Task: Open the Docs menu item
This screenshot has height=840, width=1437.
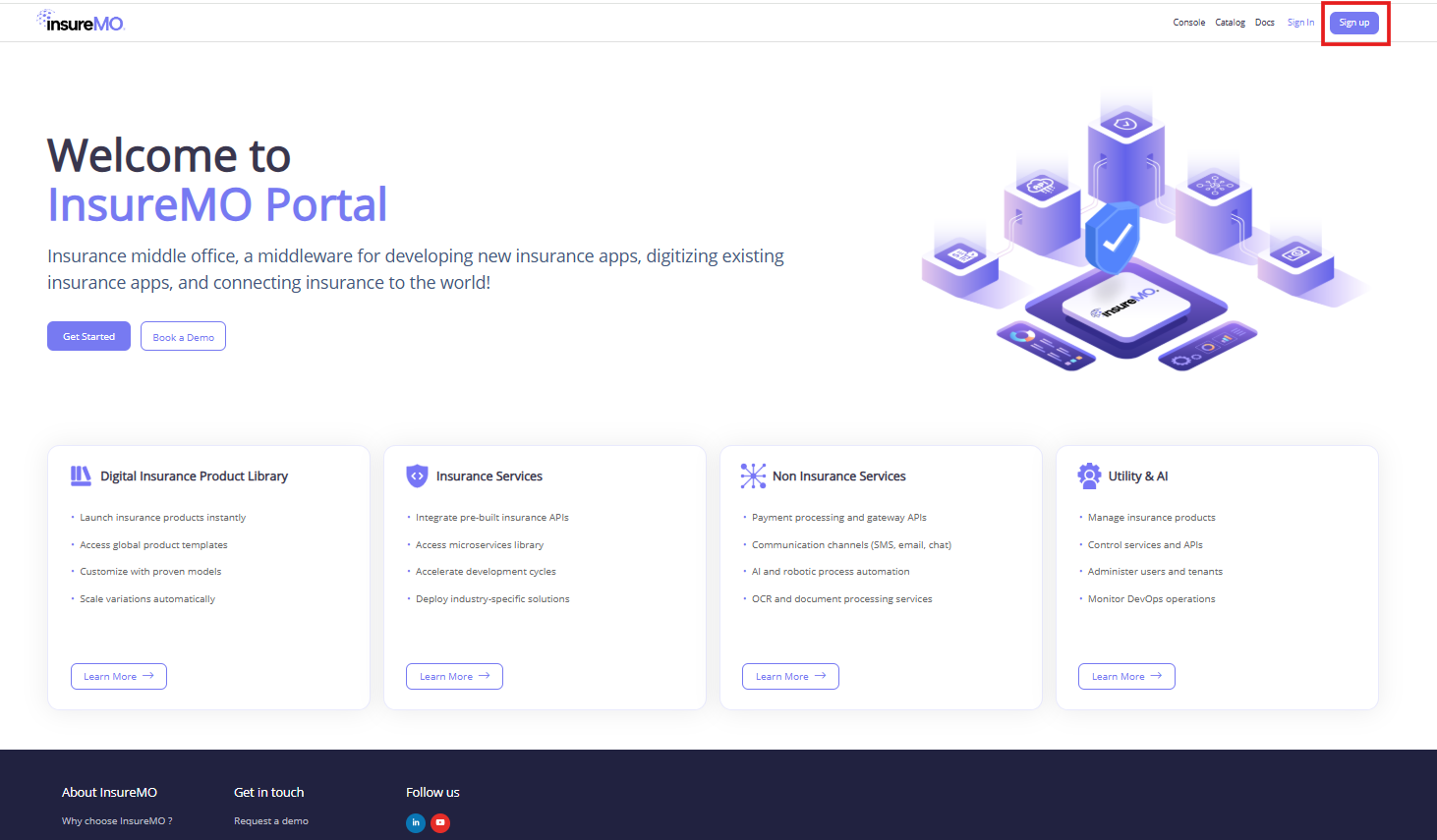Action: click(x=1265, y=23)
